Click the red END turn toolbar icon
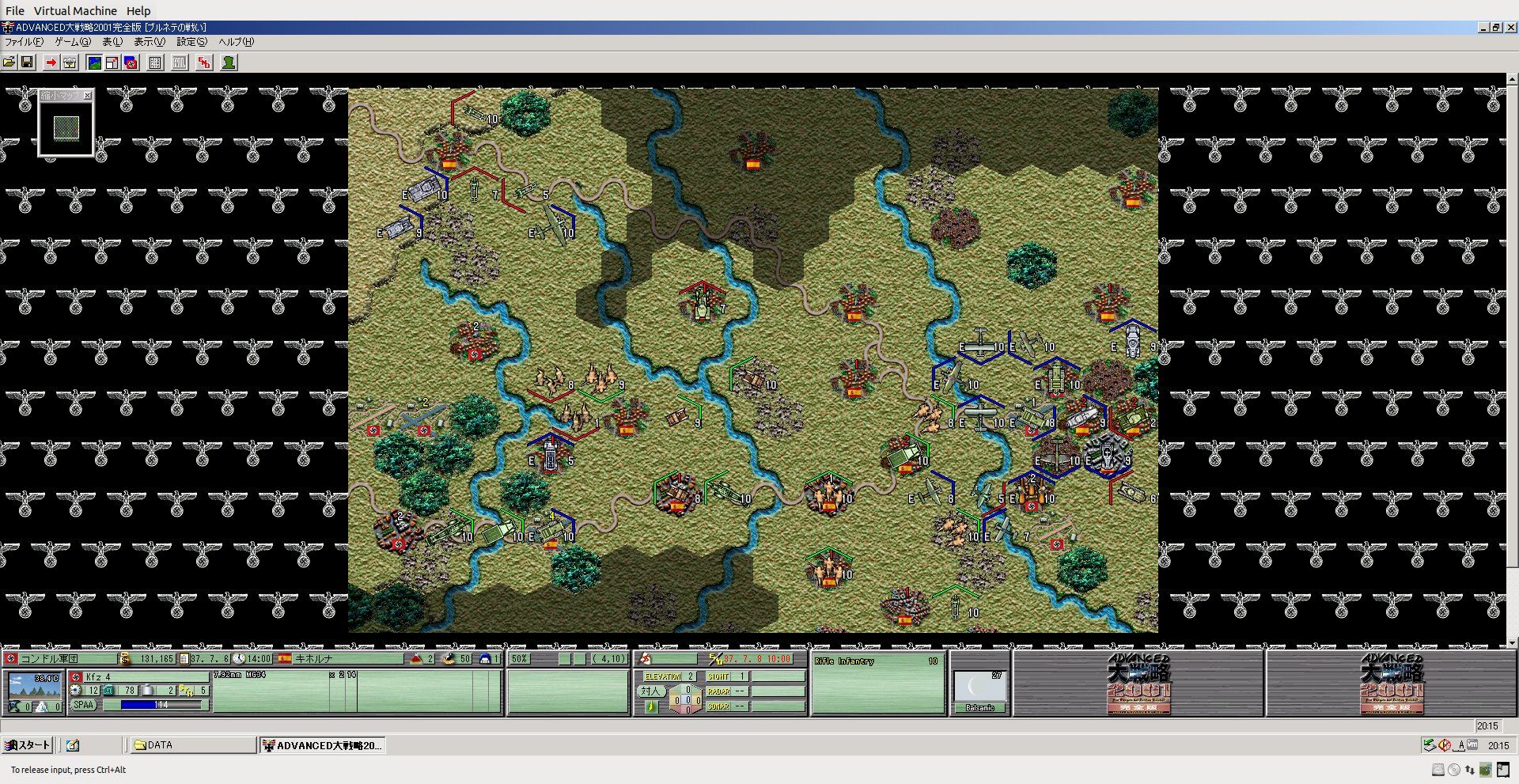 (205, 62)
